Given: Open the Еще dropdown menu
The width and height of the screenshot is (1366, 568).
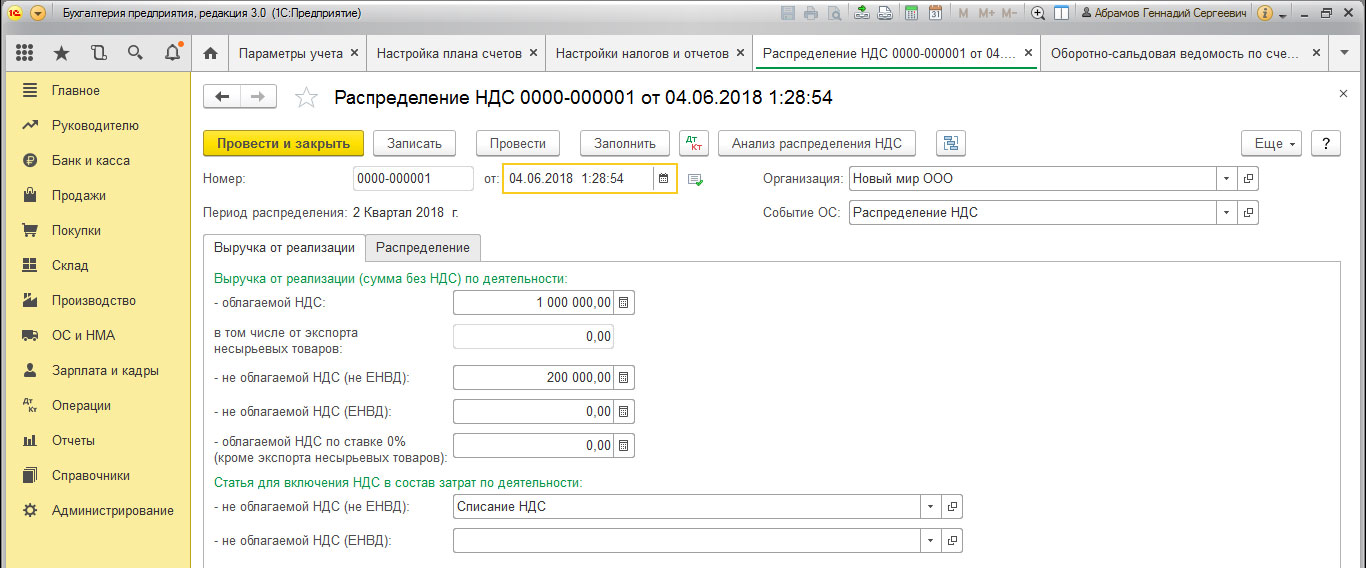Looking at the screenshot, I should click(1271, 144).
